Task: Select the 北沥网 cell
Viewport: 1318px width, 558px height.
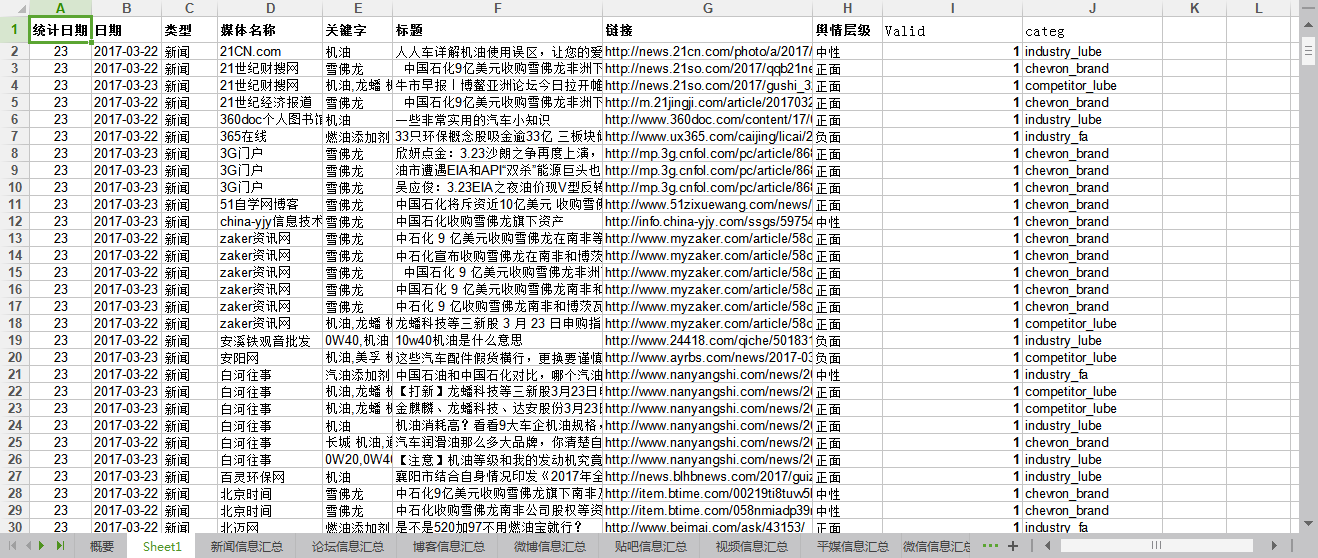Action: click(x=270, y=527)
